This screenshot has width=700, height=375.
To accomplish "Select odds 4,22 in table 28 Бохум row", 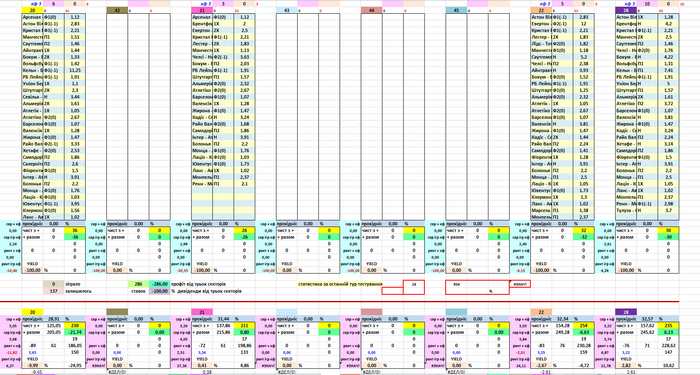I will click(668, 57).
